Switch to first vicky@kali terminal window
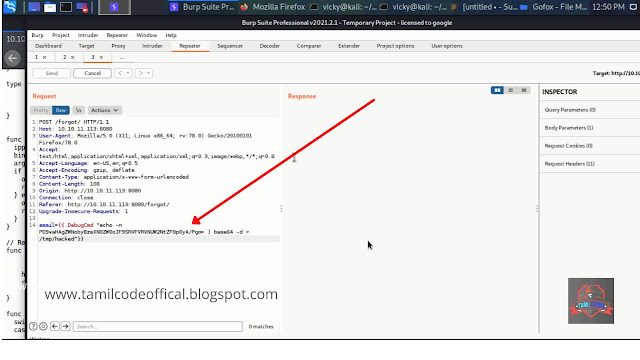Screen dimensions: 640x360 pos(343,7)
